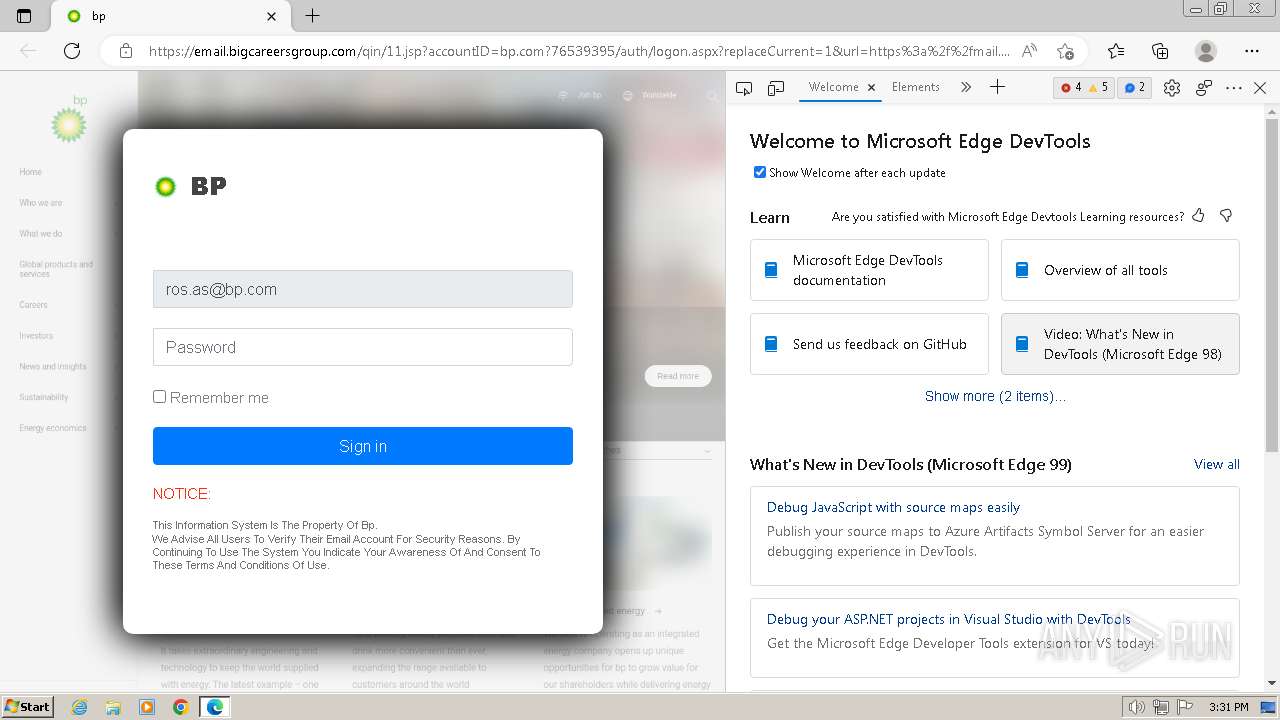Open the Favorites list icon
The width and height of the screenshot is (1280, 720).
pyautogui.click(x=1116, y=51)
